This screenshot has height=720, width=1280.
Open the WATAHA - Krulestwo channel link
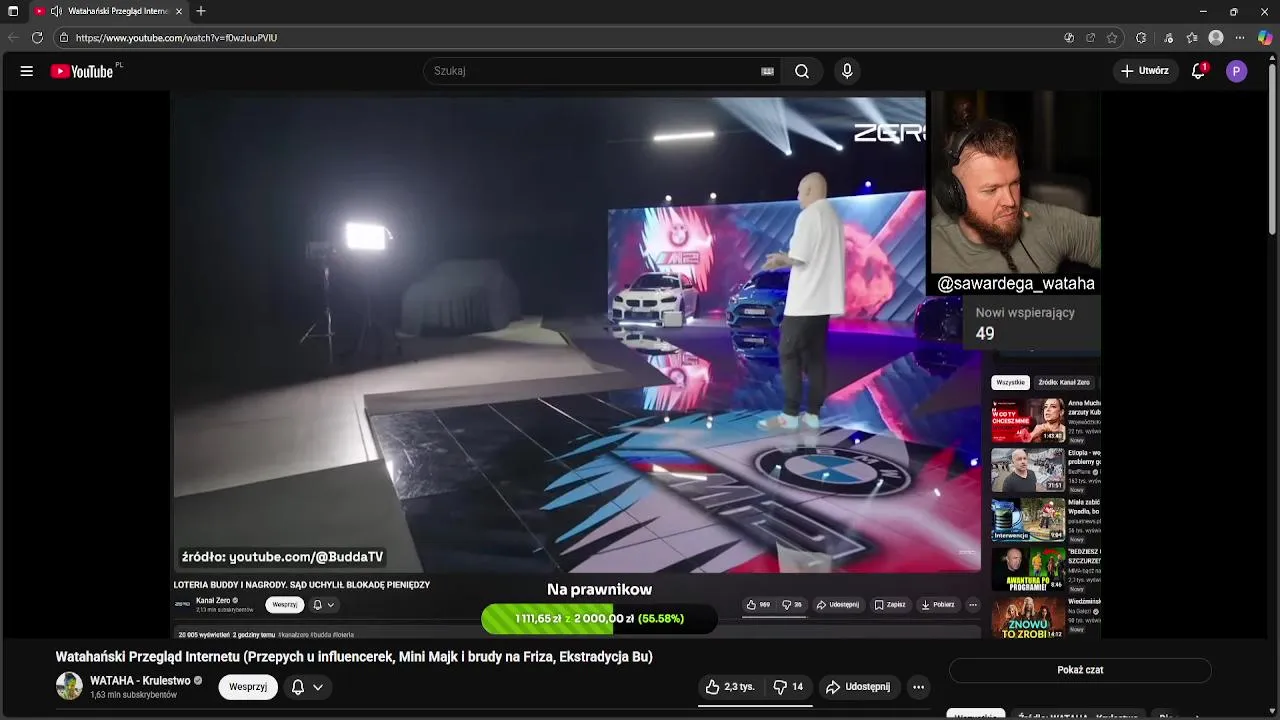tap(140, 681)
